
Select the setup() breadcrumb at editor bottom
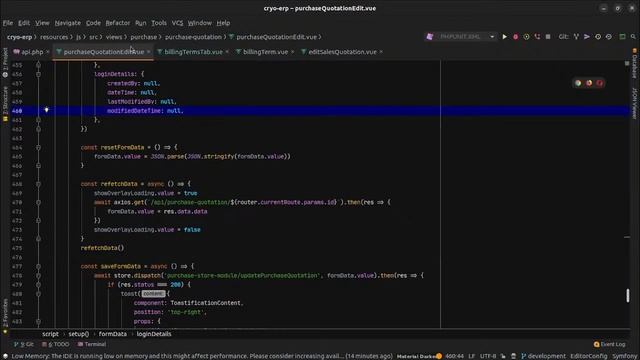(x=78, y=334)
